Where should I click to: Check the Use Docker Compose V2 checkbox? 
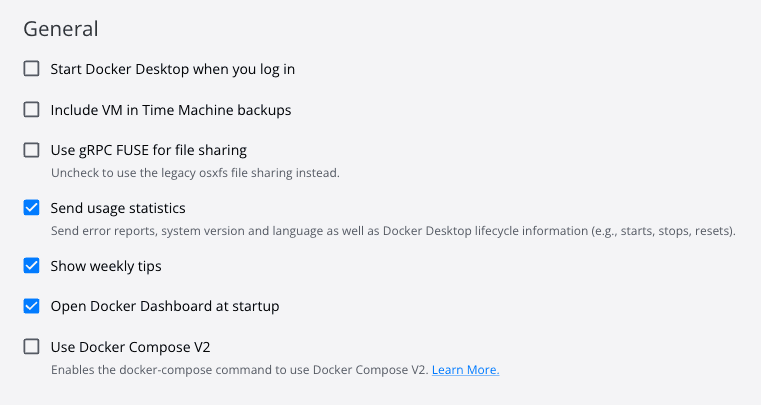(32, 347)
